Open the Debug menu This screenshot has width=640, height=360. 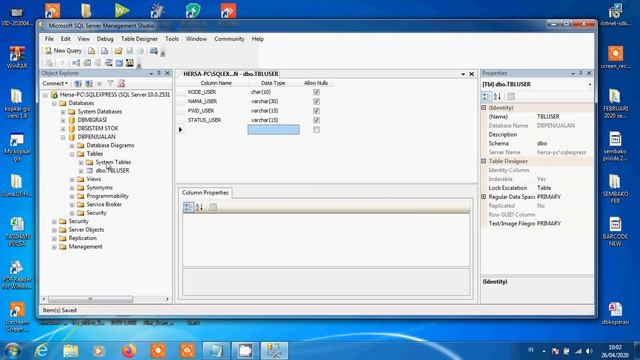[105, 39]
